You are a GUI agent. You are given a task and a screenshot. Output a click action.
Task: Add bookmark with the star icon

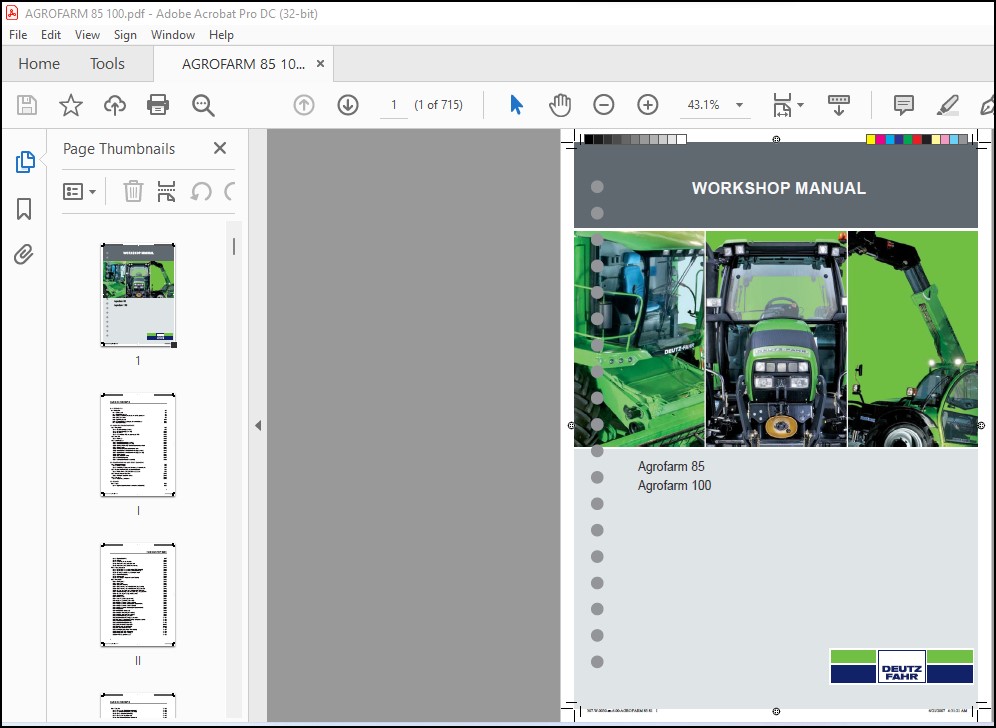(x=71, y=105)
